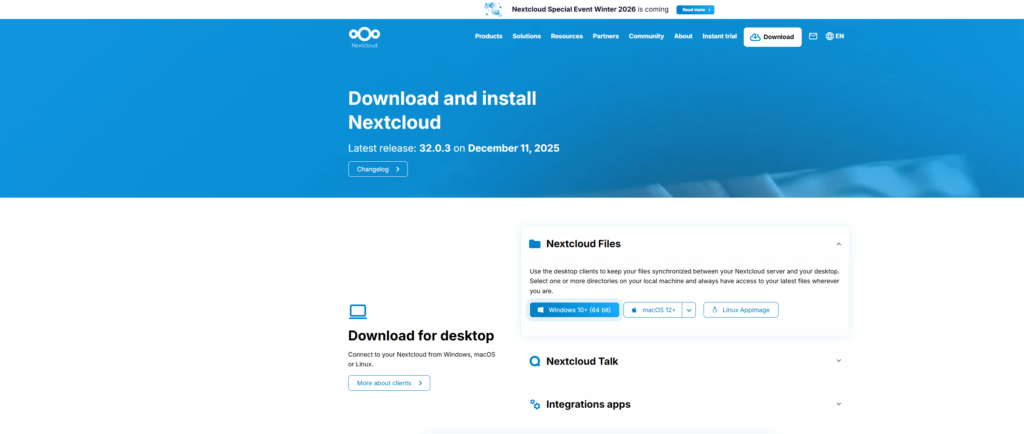1024x434 pixels.
Task: Collapse the Nextcloud Files section
Action: point(838,244)
